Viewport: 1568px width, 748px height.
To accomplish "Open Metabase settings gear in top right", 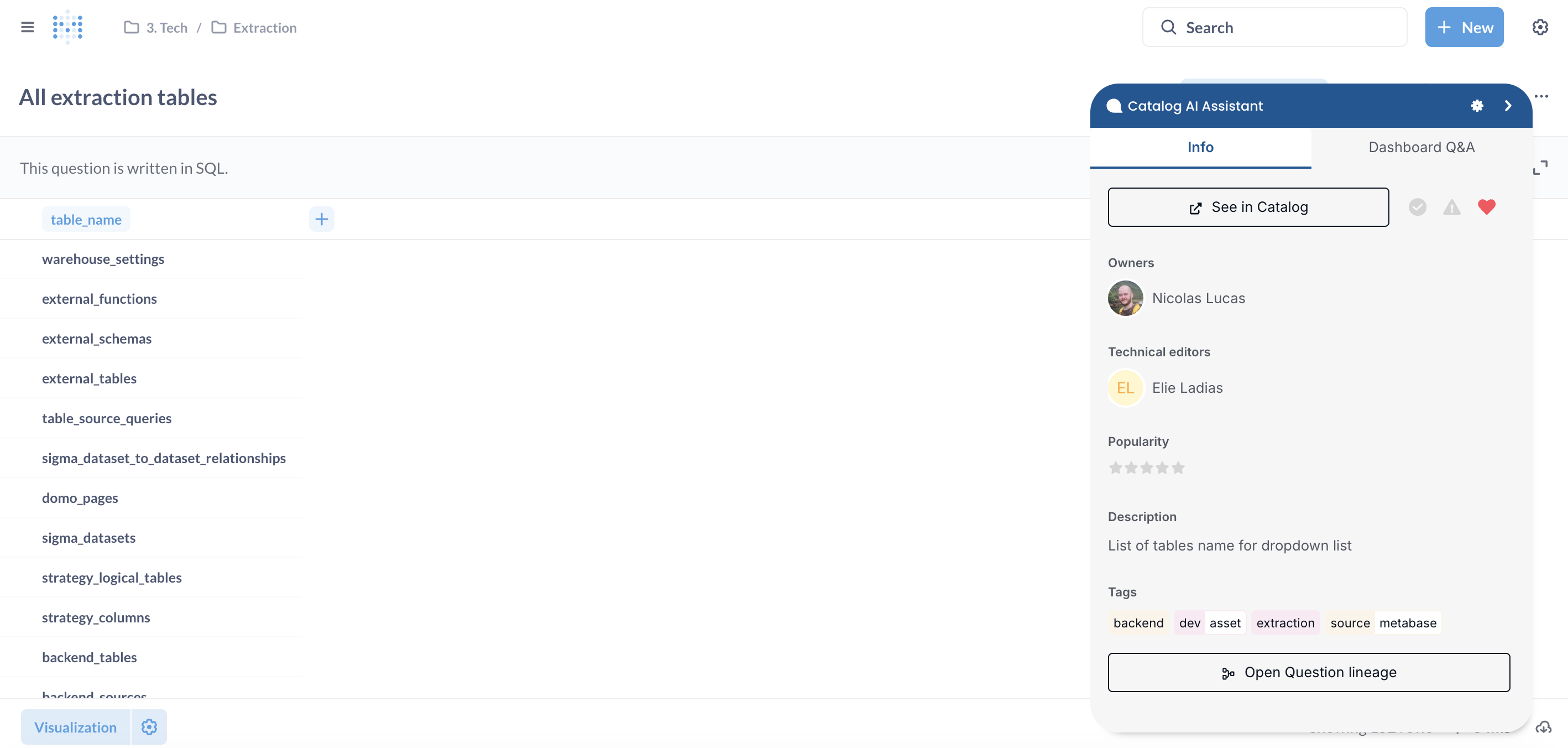I will (x=1540, y=27).
